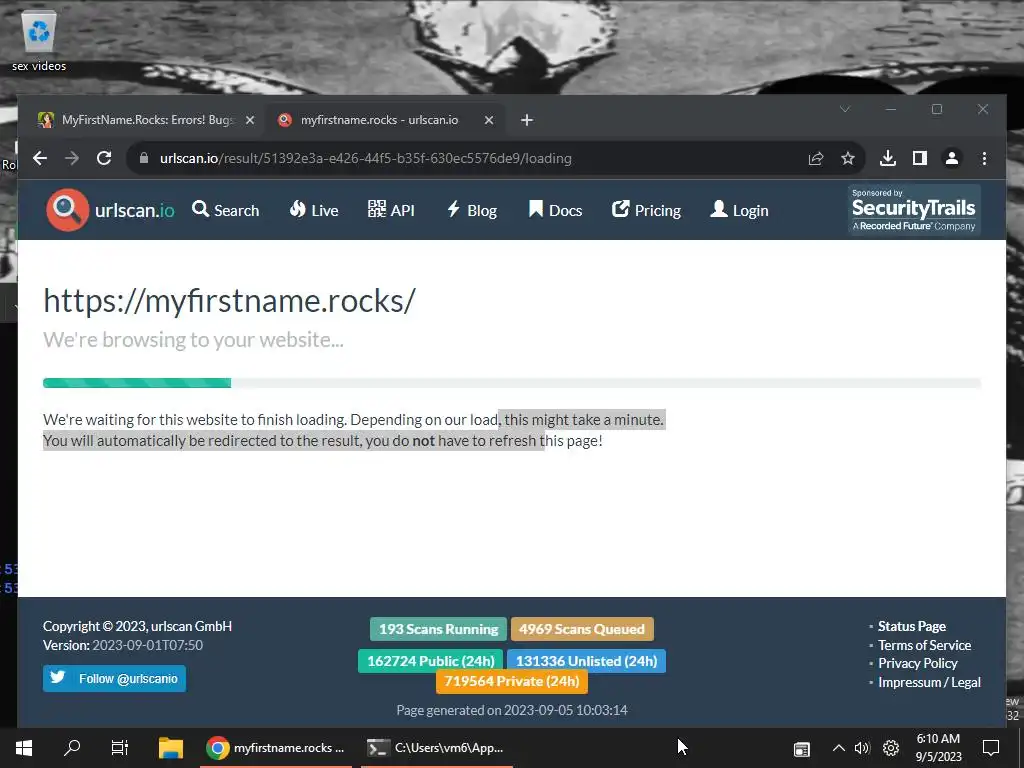Click the settings gear tray icon
This screenshot has height=768, width=1024.
tap(891, 748)
